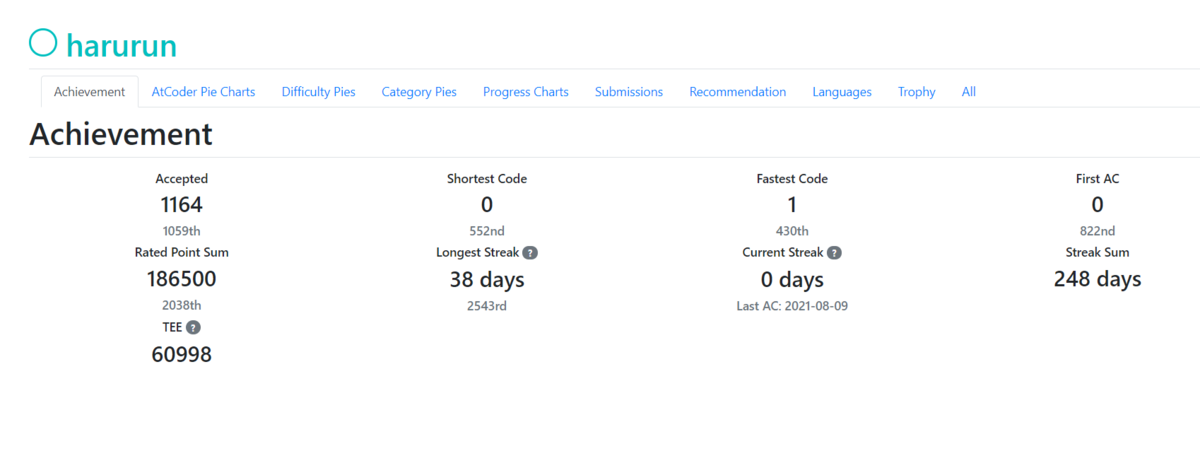This screenshot has width=1200, height=456.
Task: Click the help icon next to Longest Streak
Action: 530,253
